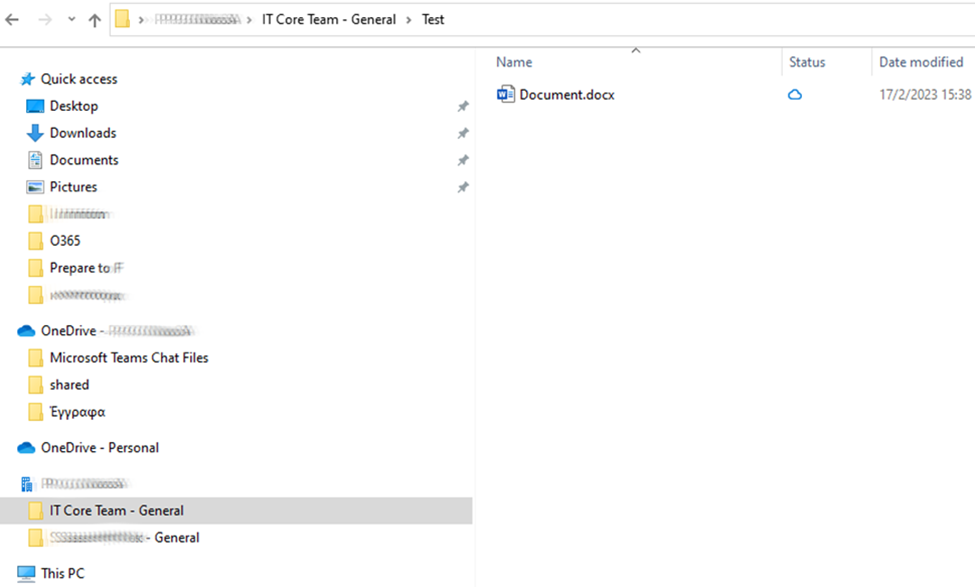Expand the breadcrumb chevron after General
The width and height of the screenshot is (975, 587).
[409, 19]
